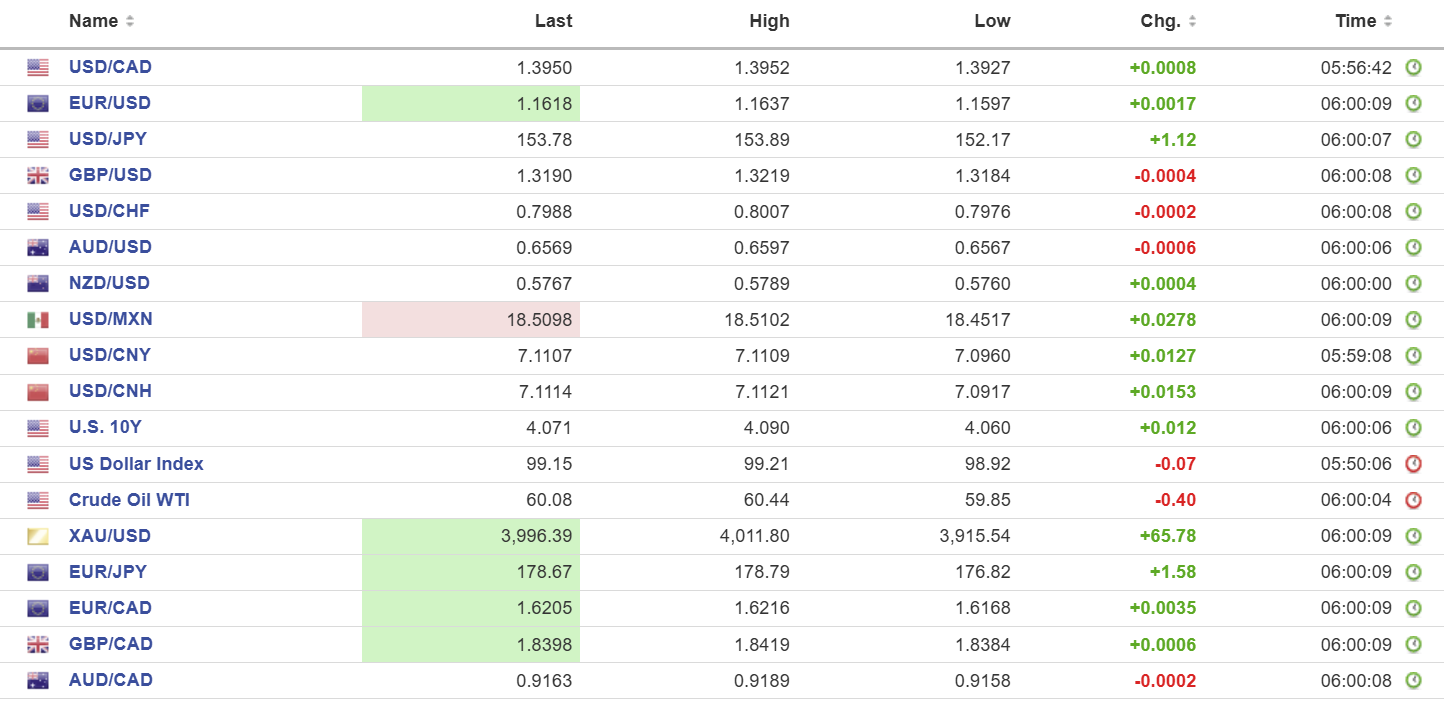1444x701 pixels.
Task: Click the red clock icon for Crude Oil WTI
Action: point(1413,500)
